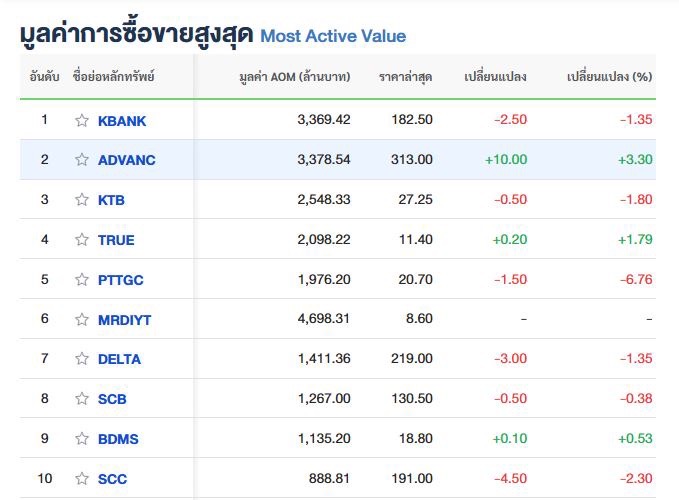
Task: Sort by มูลค่า AOM (ล้านบาท) column header
Action: [x=295, y=77]
